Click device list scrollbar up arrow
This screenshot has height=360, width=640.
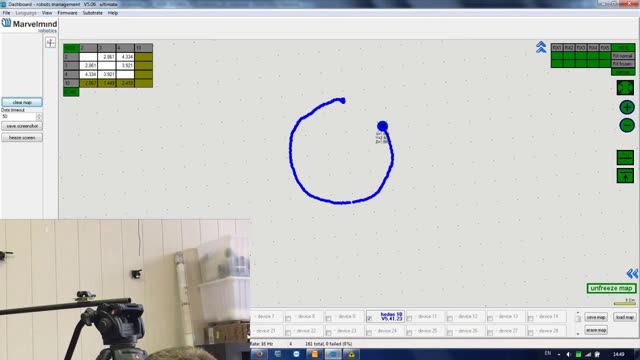[x=578, y=313]
